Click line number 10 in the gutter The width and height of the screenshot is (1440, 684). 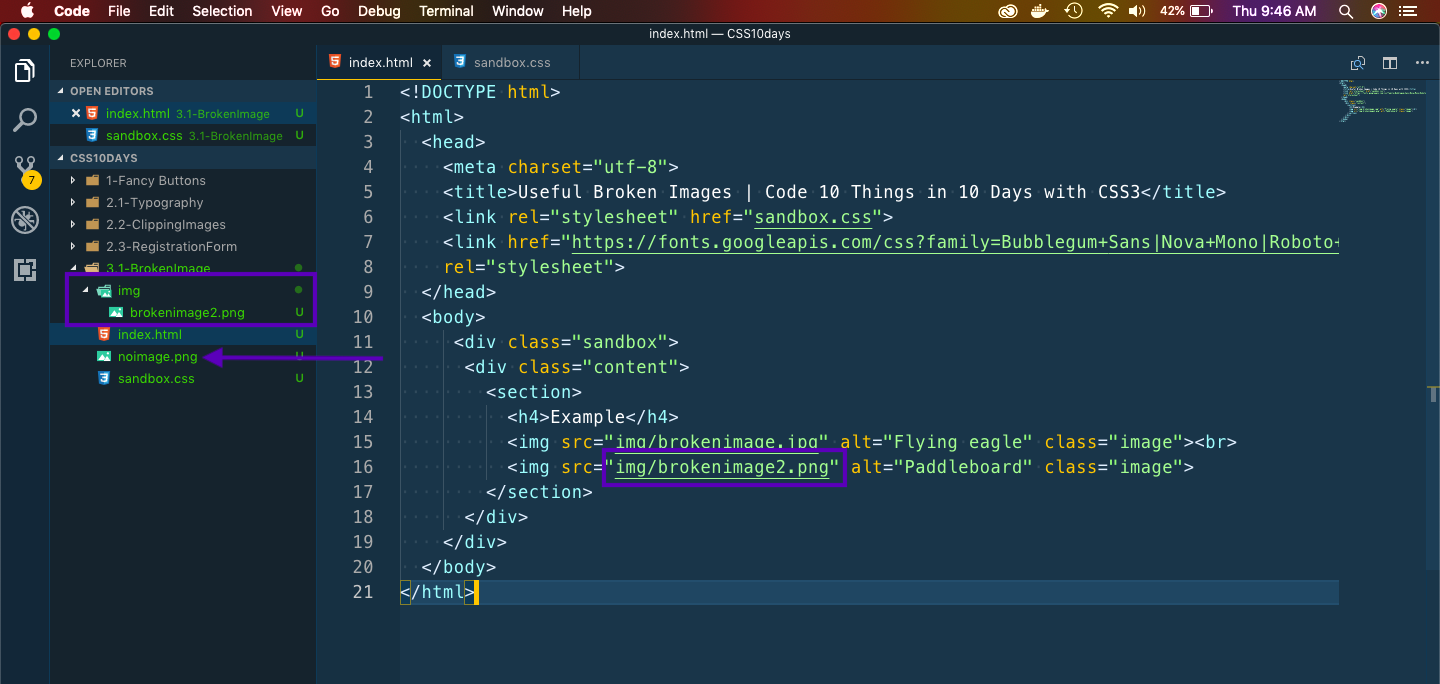(x=361, y=317)
